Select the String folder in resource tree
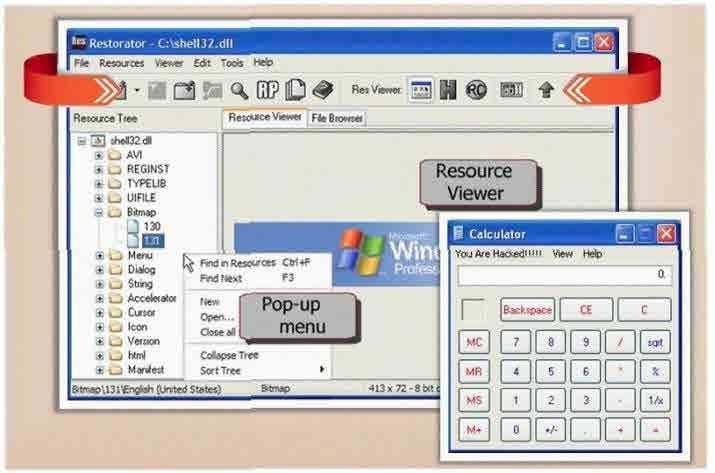 click(140, 284)
